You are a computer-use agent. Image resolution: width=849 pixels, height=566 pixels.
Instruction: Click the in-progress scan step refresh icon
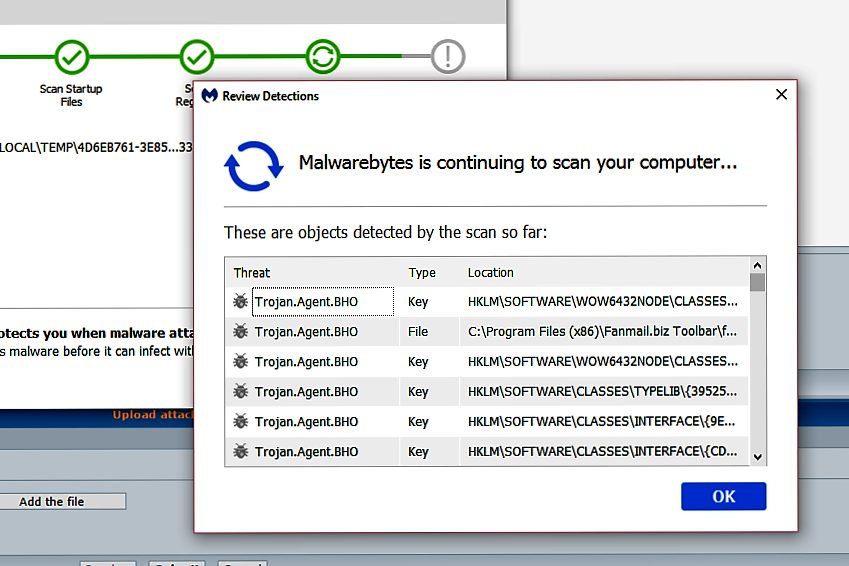(x=323, y=57)
